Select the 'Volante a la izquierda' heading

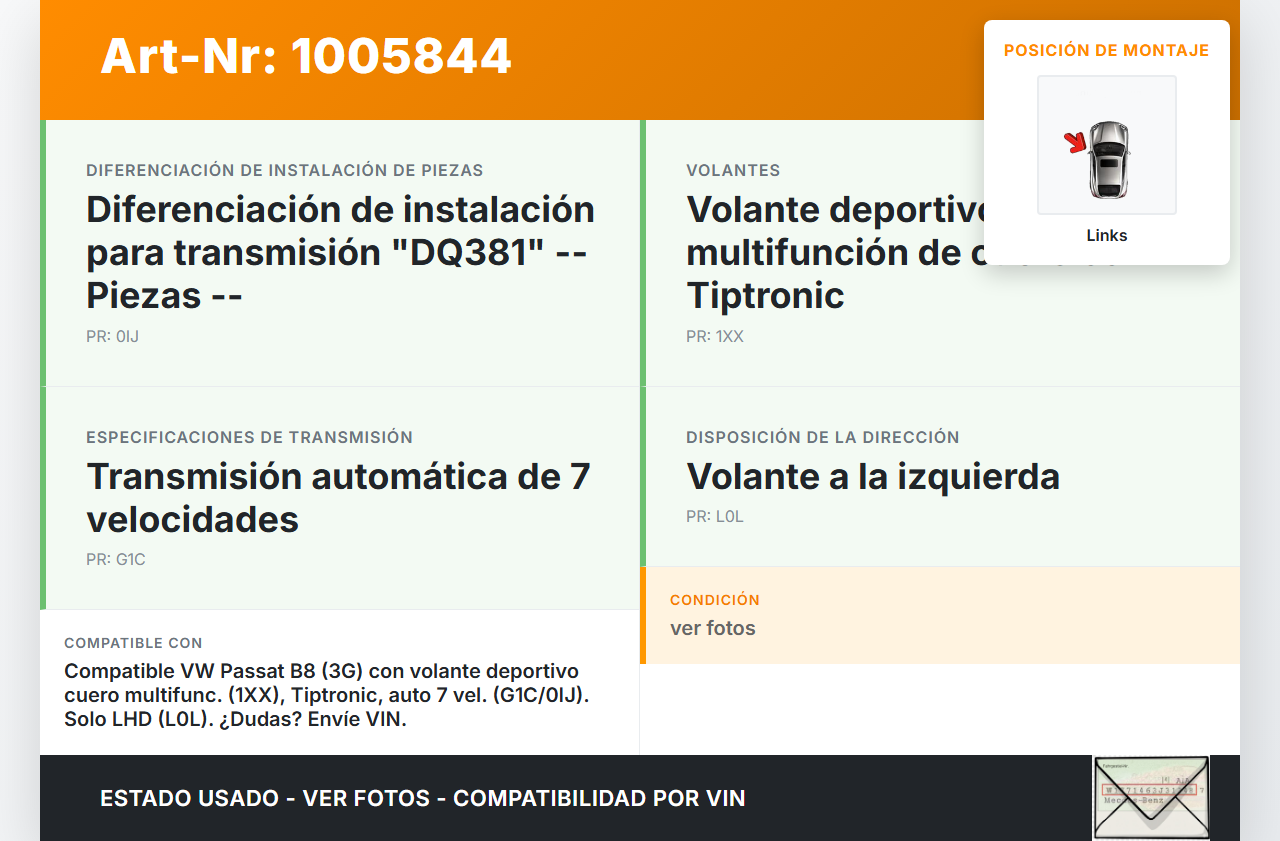(x=872, y=476)
